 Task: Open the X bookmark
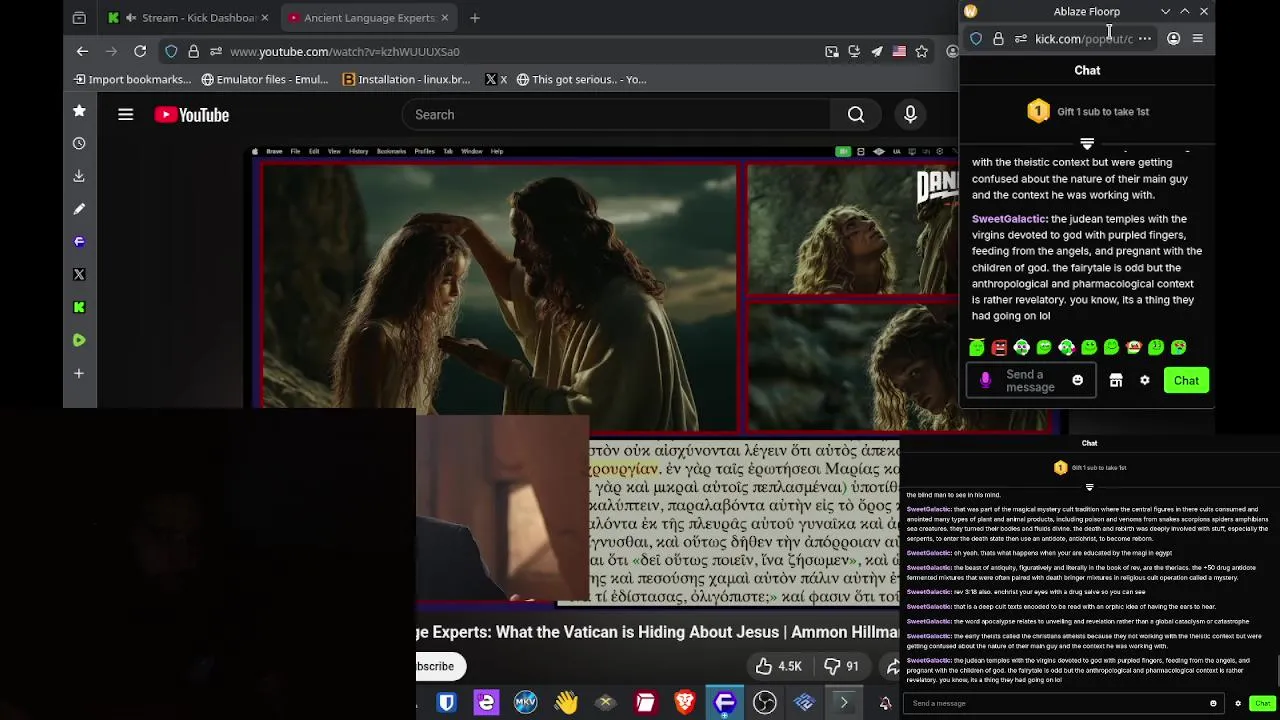click(496, 79)
